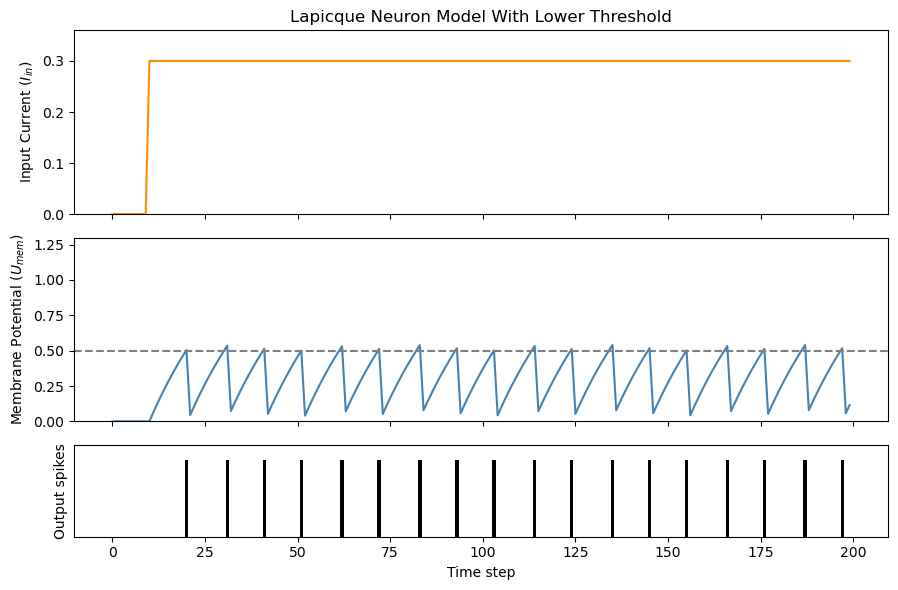Select the Time step x-axis label

tap(481, 572)
